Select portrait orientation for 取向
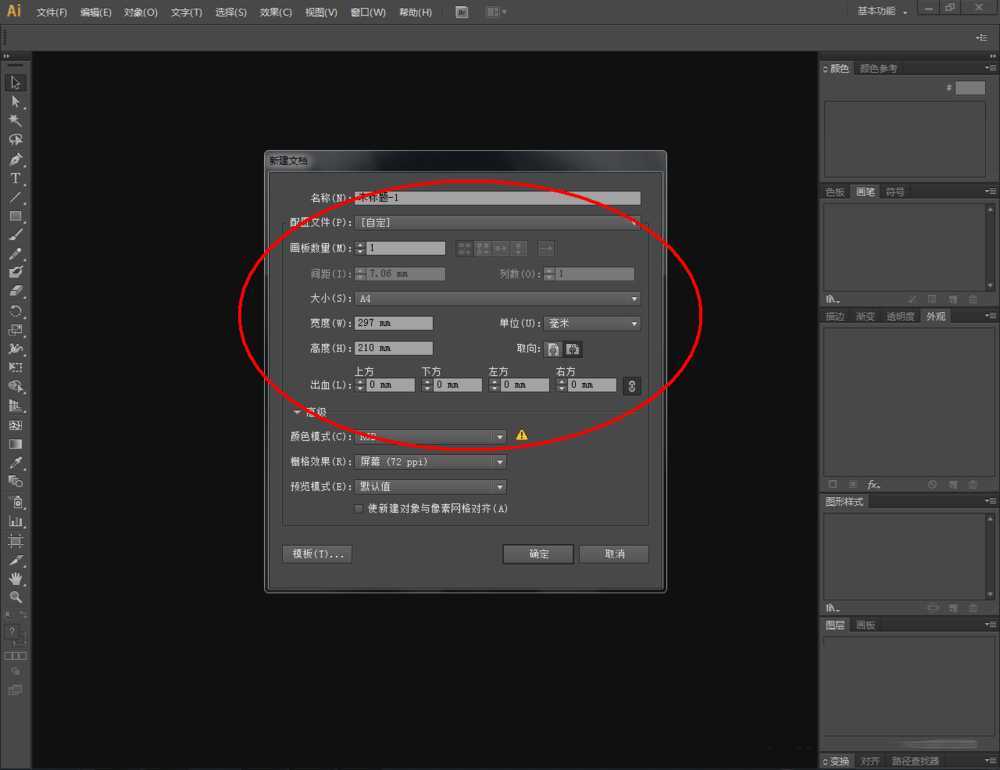Image resolution: width=1000 pixels, height=770 pixels. click(x=553, y=349)
